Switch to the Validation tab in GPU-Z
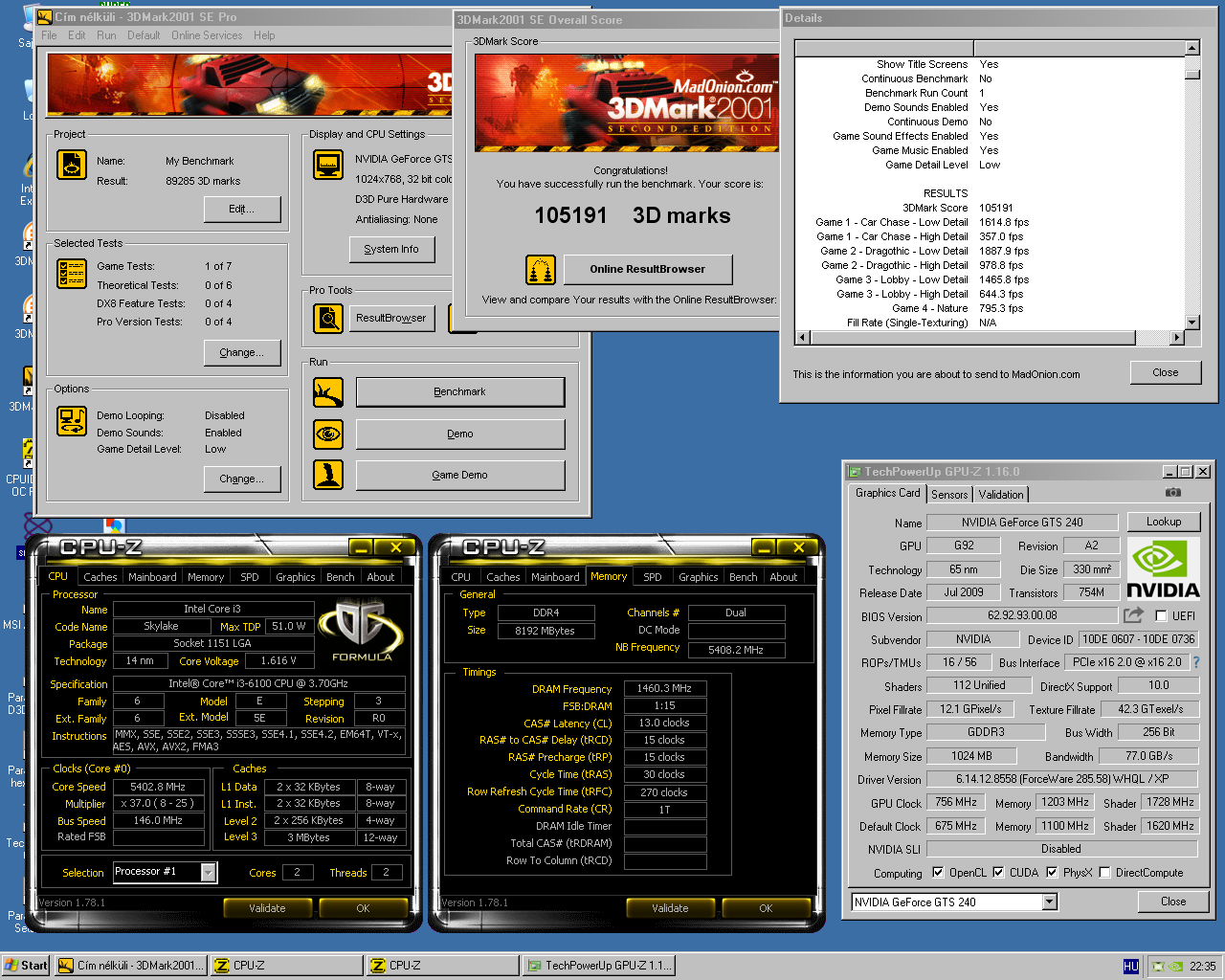 pos(1001,495)
